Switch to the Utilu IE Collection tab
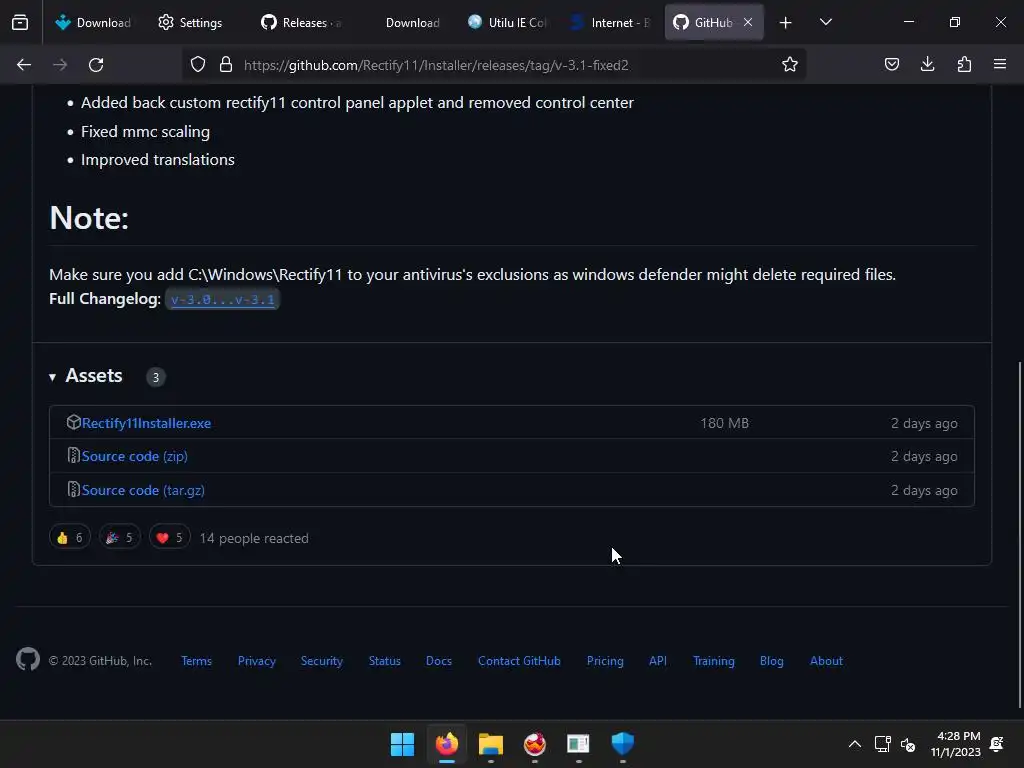This screenshot has height=768, width=1024. pos(507,22)
